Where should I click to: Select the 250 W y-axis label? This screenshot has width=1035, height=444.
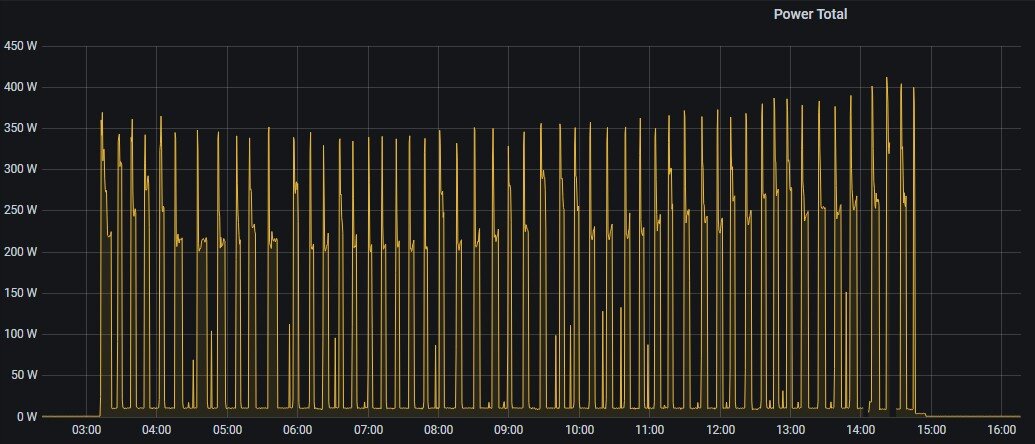20,210
